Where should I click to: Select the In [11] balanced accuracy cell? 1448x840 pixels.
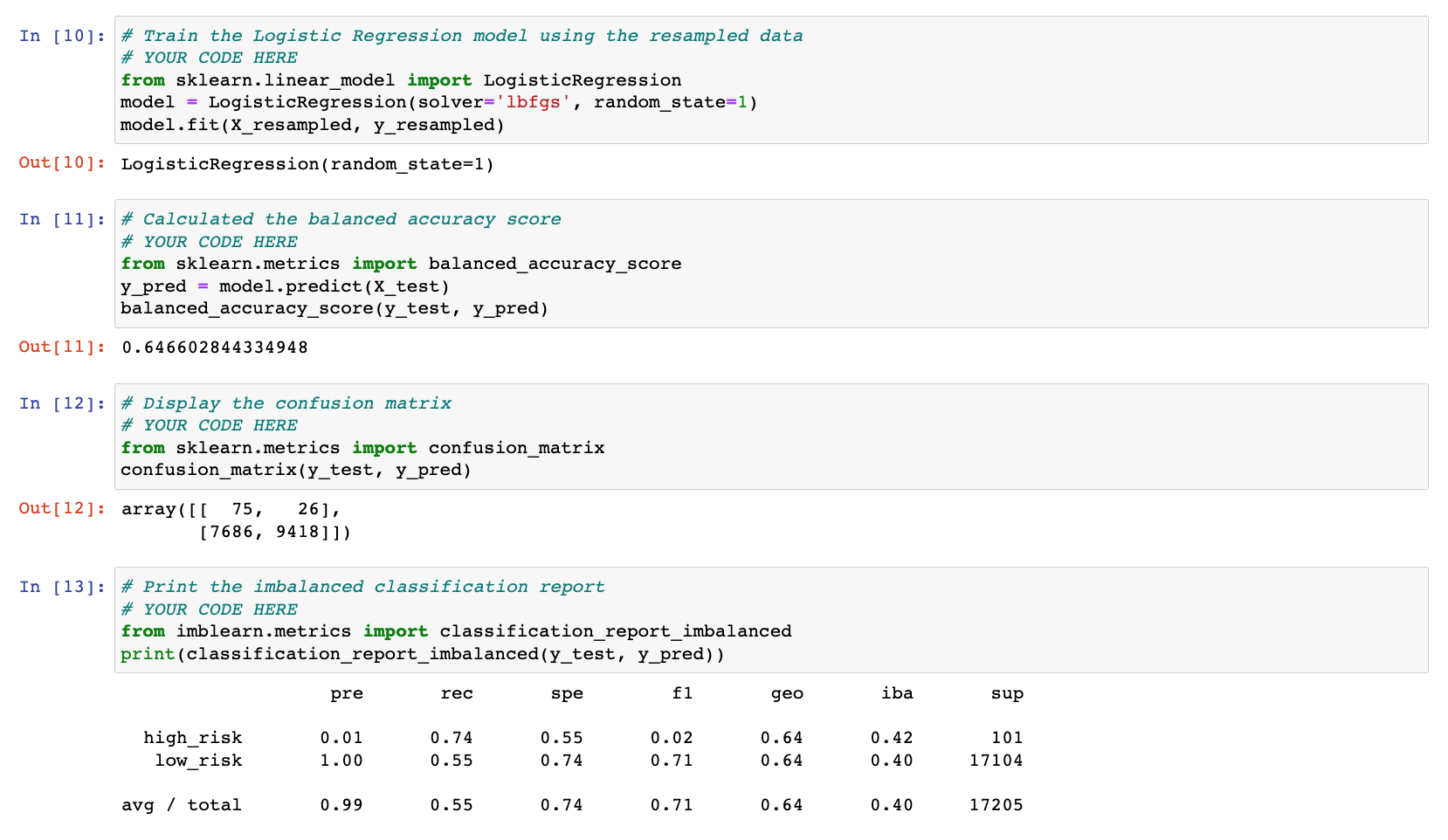point(771,264)
